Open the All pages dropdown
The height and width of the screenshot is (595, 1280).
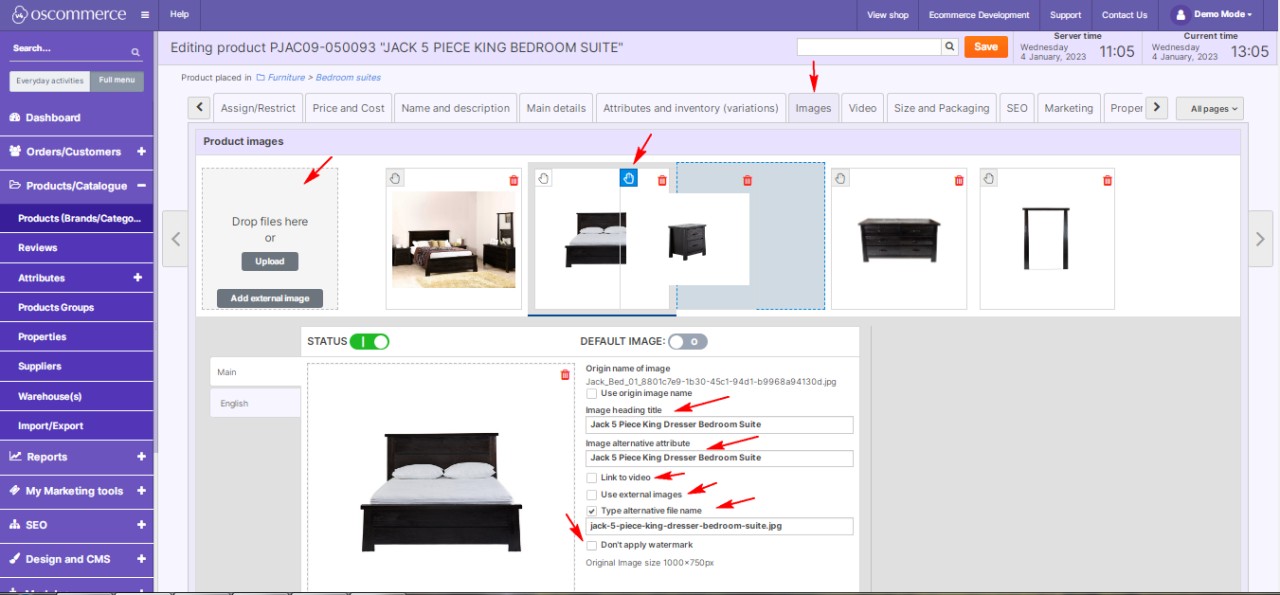tap(1210, 108)
